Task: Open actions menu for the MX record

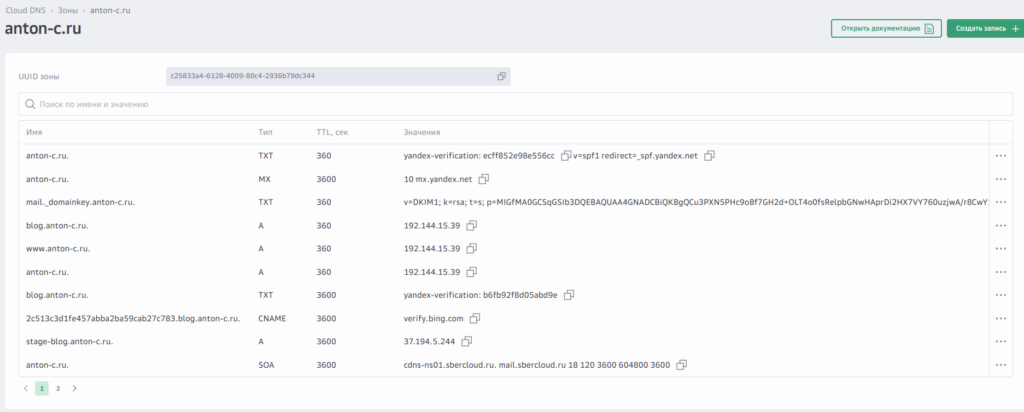Action: [1000, 179]
